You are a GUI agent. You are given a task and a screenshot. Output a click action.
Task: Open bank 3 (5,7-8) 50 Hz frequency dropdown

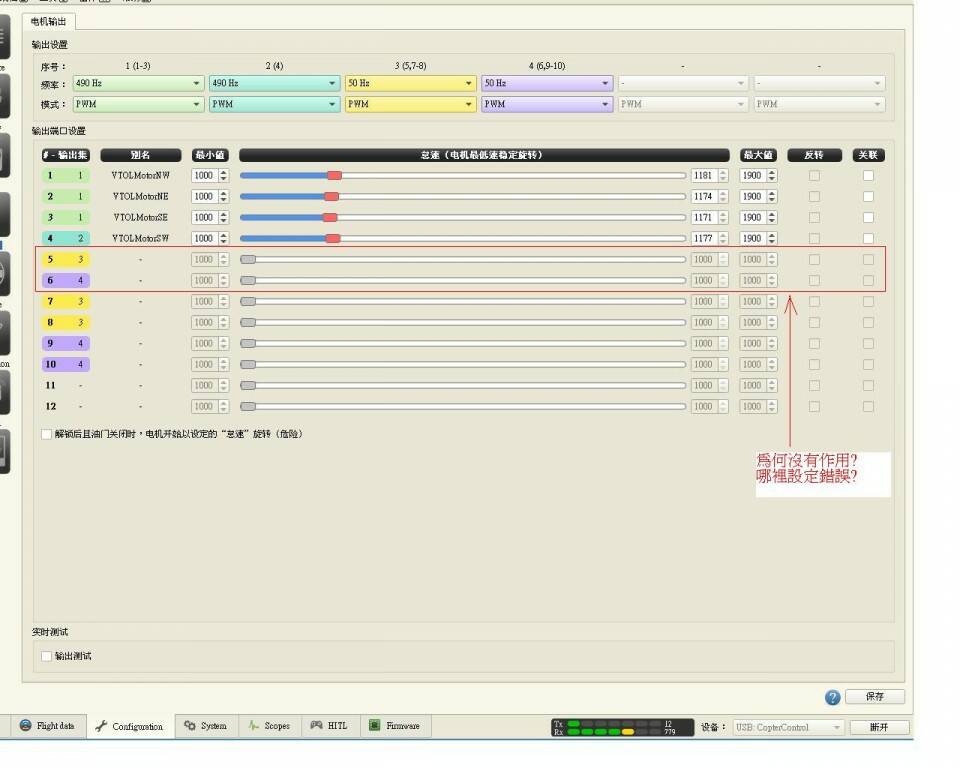[411, 83]
